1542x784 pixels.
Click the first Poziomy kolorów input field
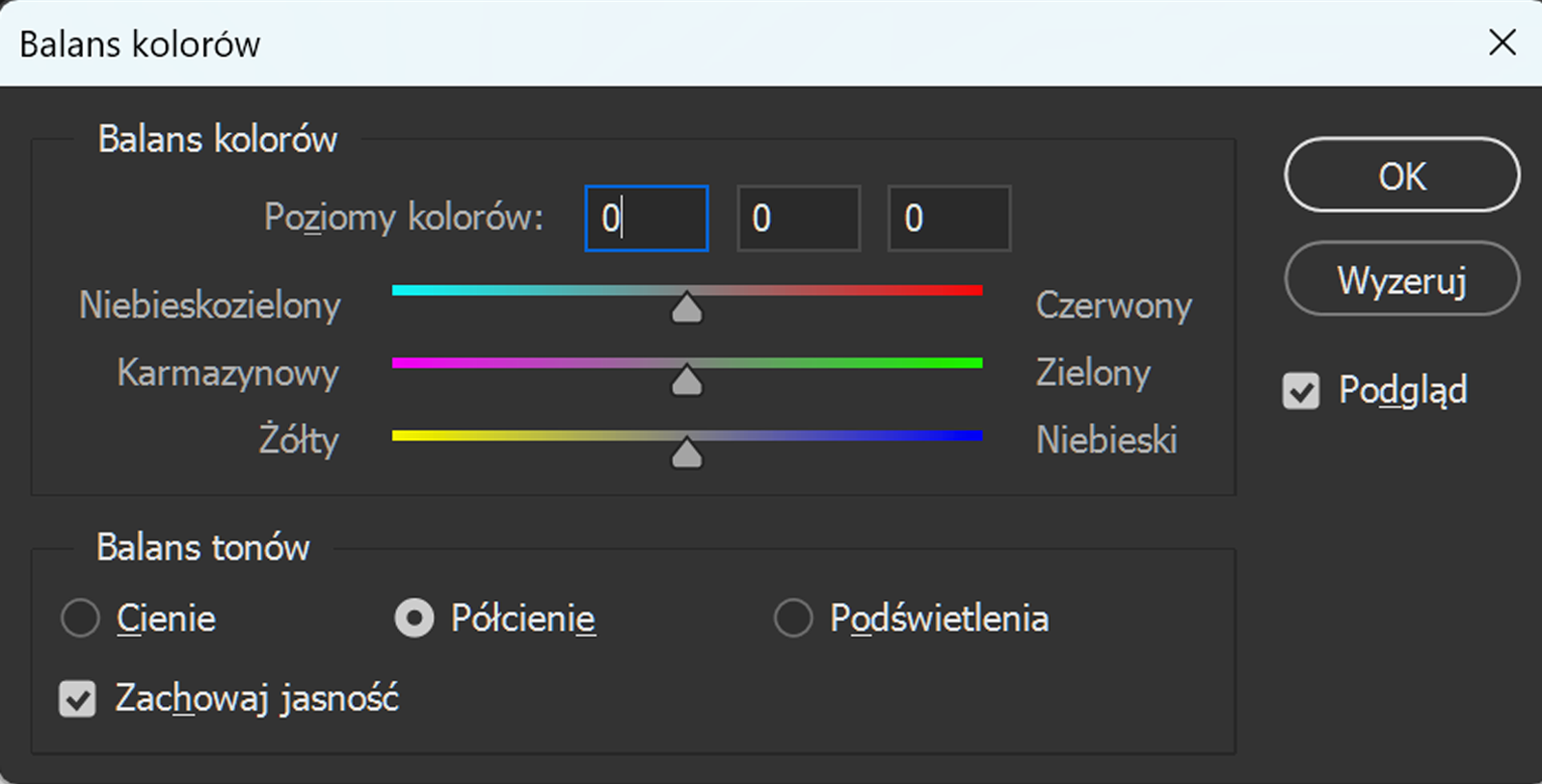pyautogui.click(x=645, y=218)
